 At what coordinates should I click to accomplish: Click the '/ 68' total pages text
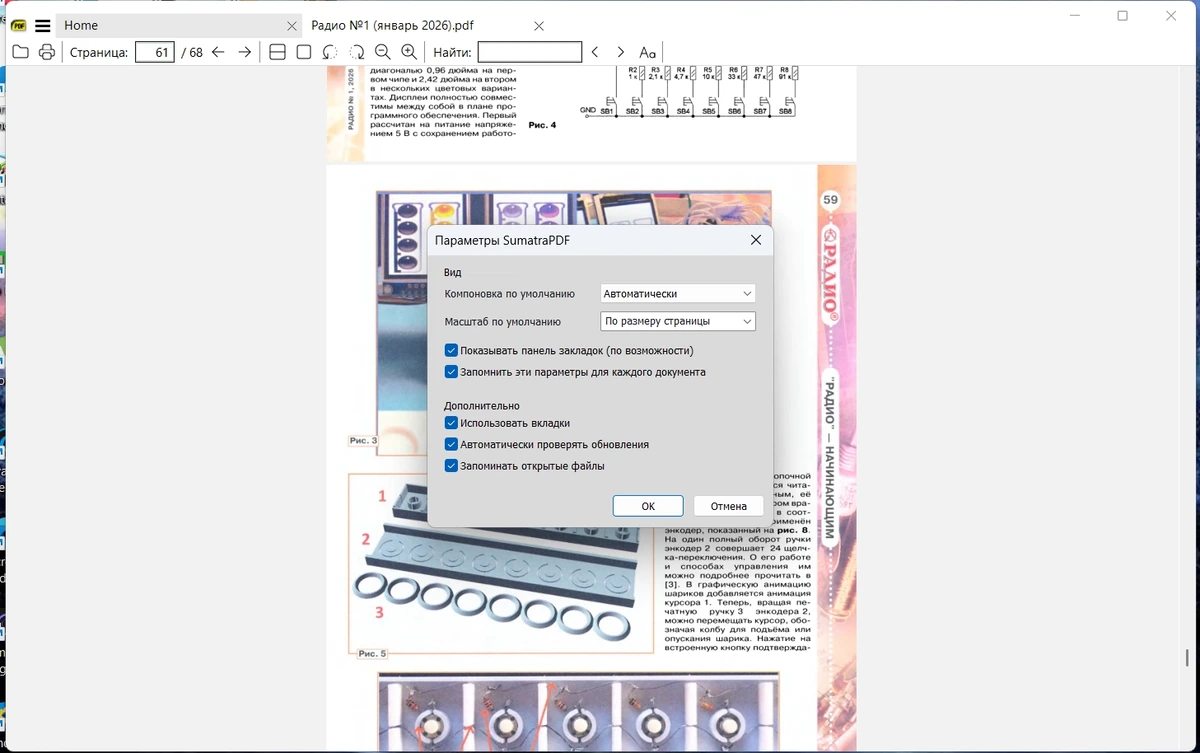(191, 52)
